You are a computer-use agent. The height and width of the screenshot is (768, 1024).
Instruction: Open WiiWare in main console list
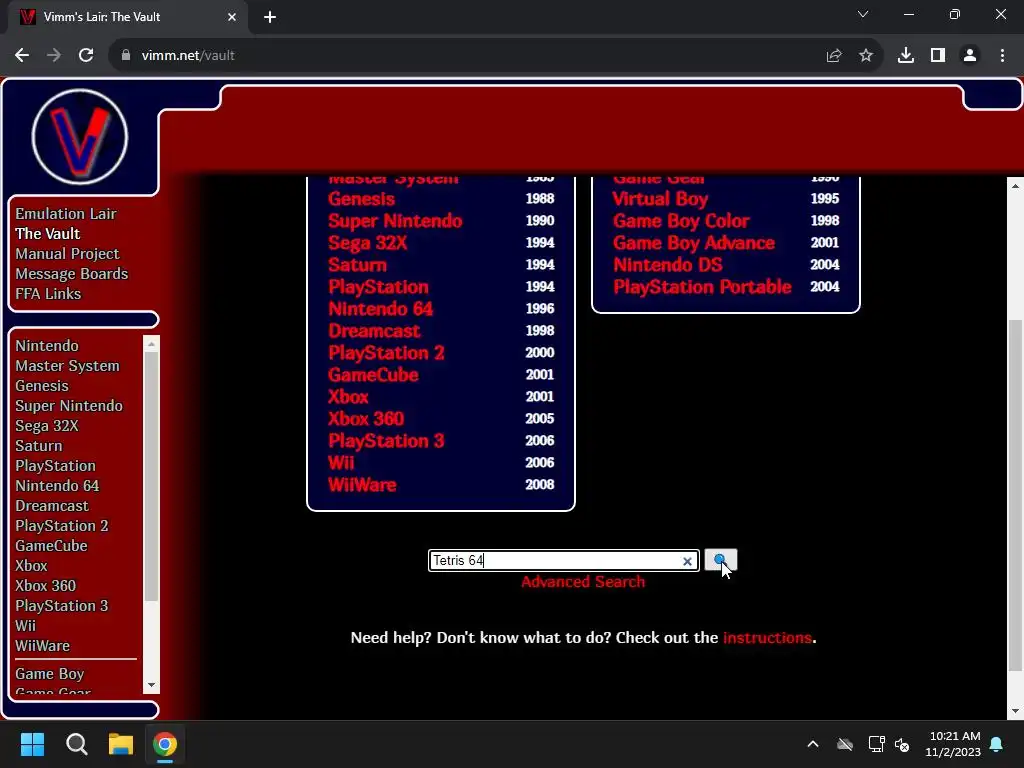[362, 485]
